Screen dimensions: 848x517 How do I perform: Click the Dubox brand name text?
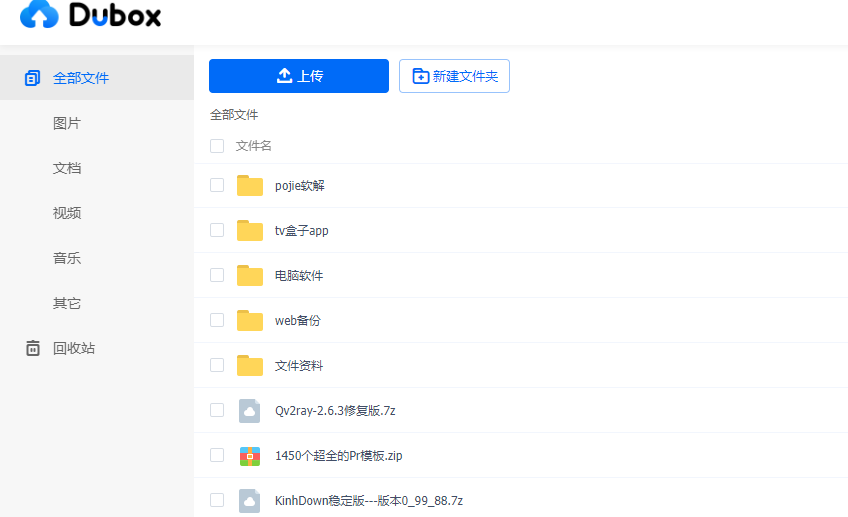pos(115,15)
